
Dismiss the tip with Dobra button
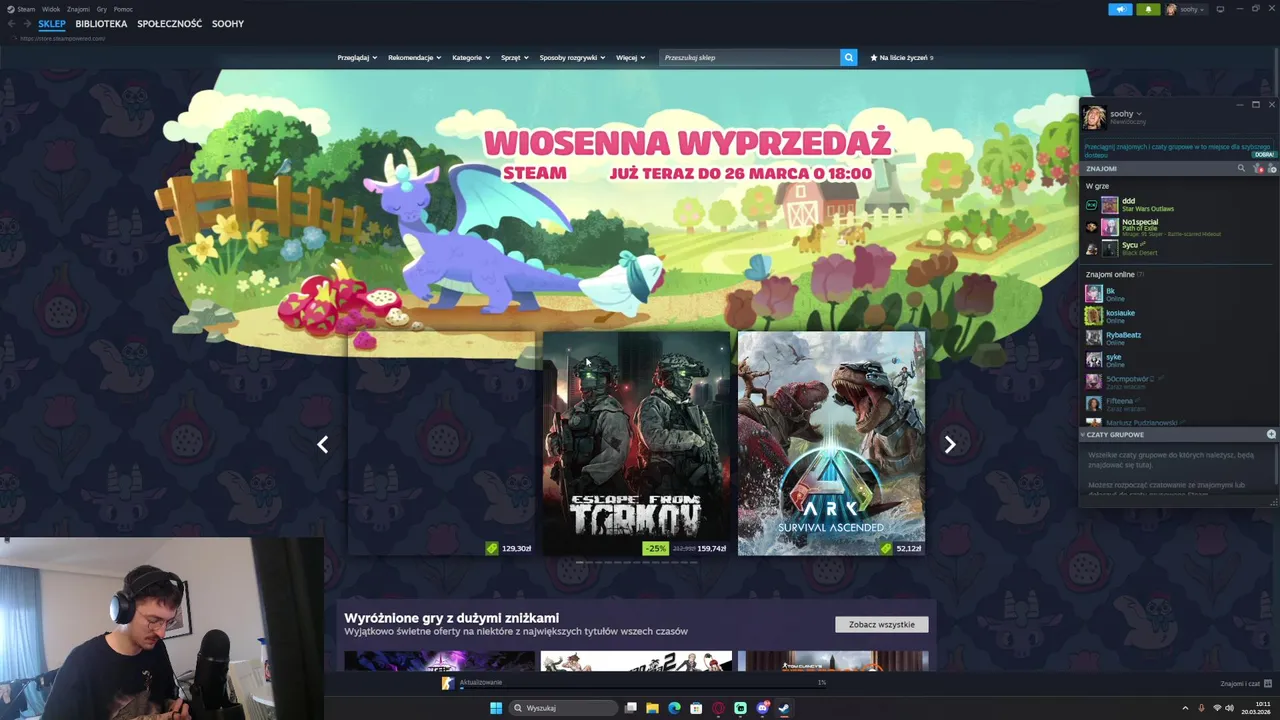pos(1264,155)
